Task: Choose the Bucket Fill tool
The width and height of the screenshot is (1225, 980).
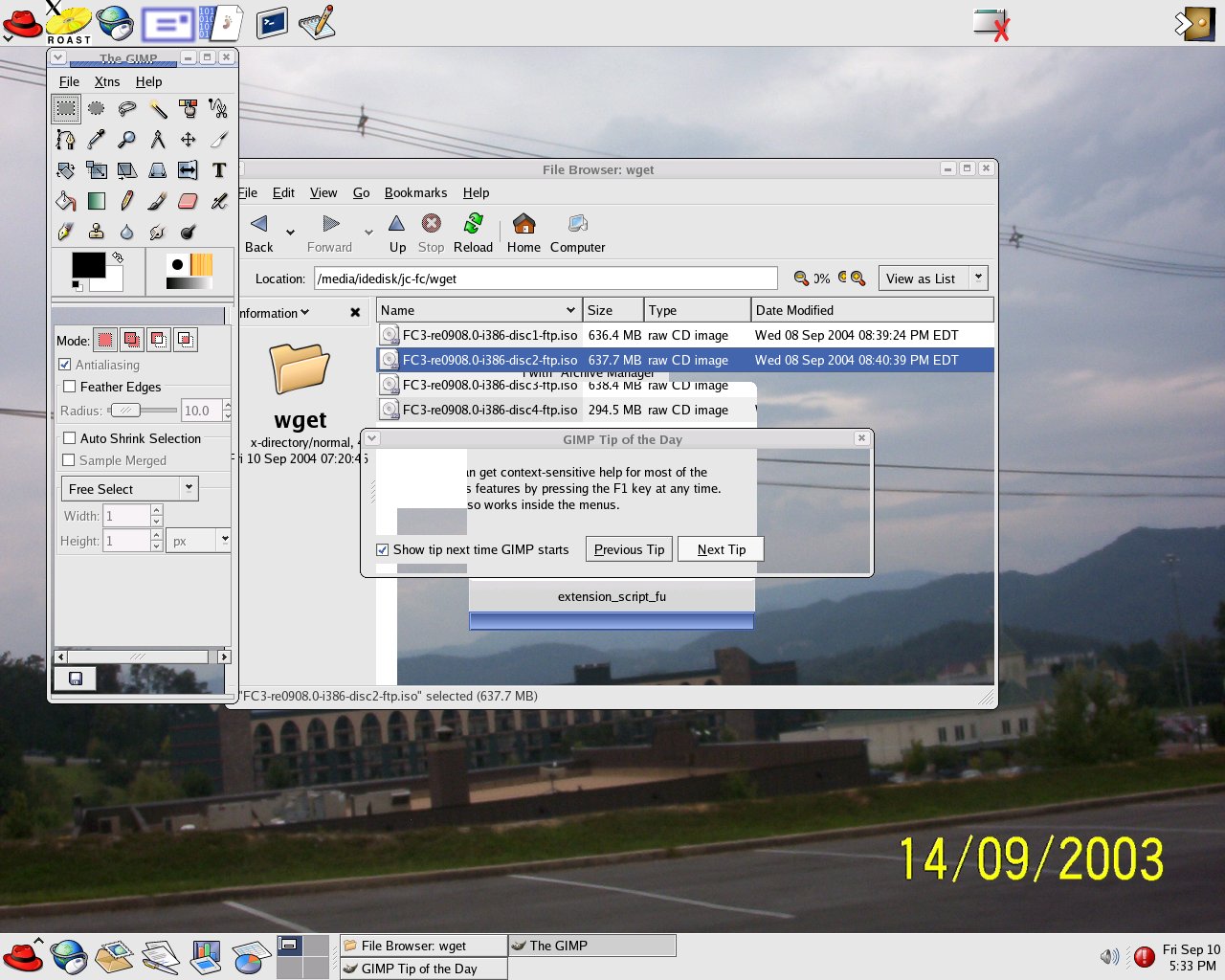Action: coord(66,201)
